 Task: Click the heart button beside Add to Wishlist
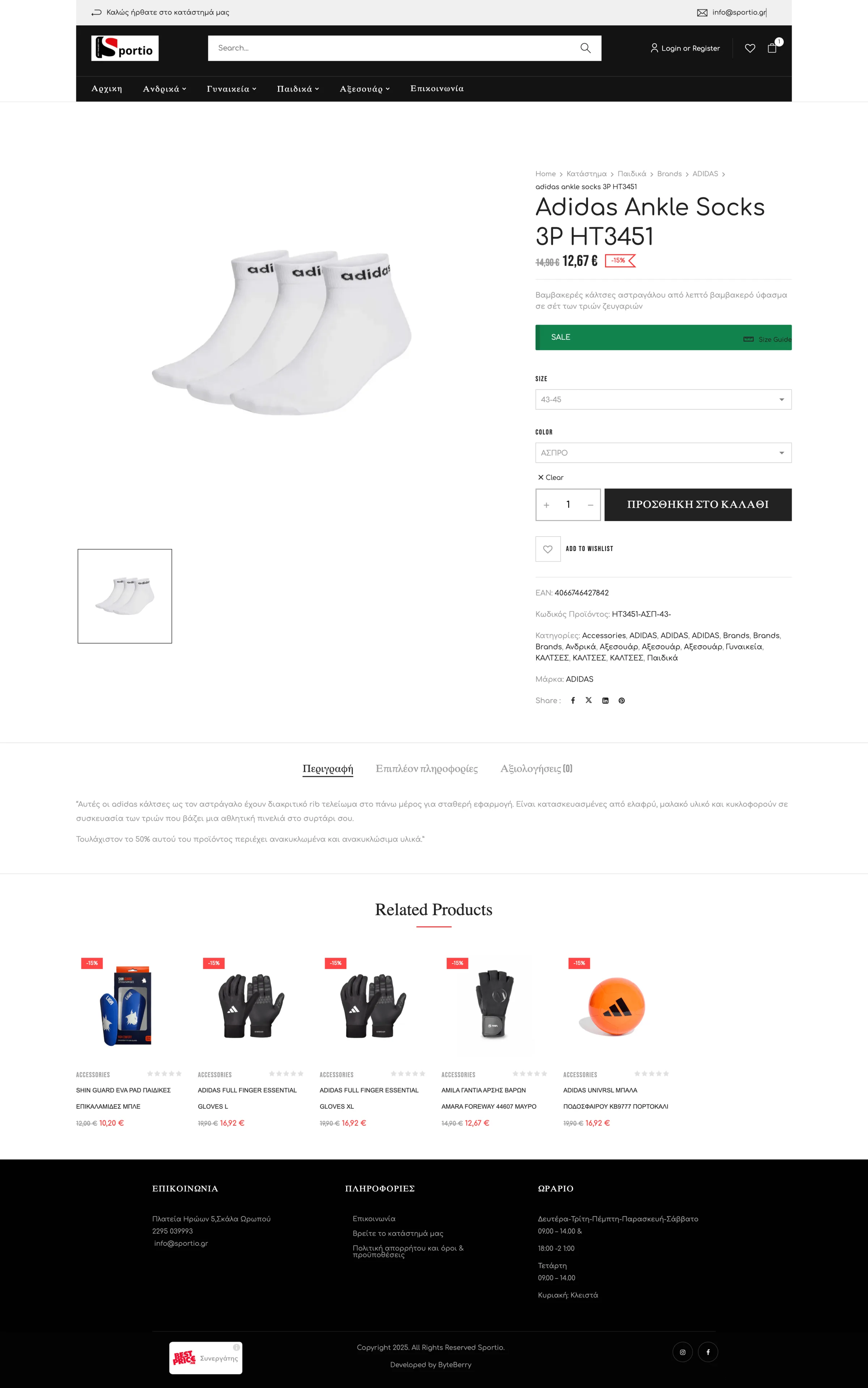pos(548,549)
